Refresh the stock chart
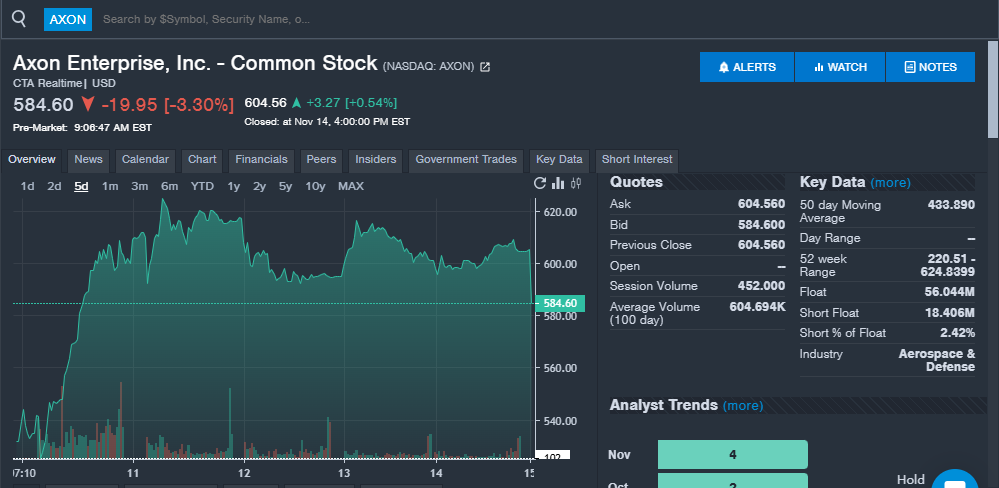This screenshot has height=488, width=999. (541, 183)
